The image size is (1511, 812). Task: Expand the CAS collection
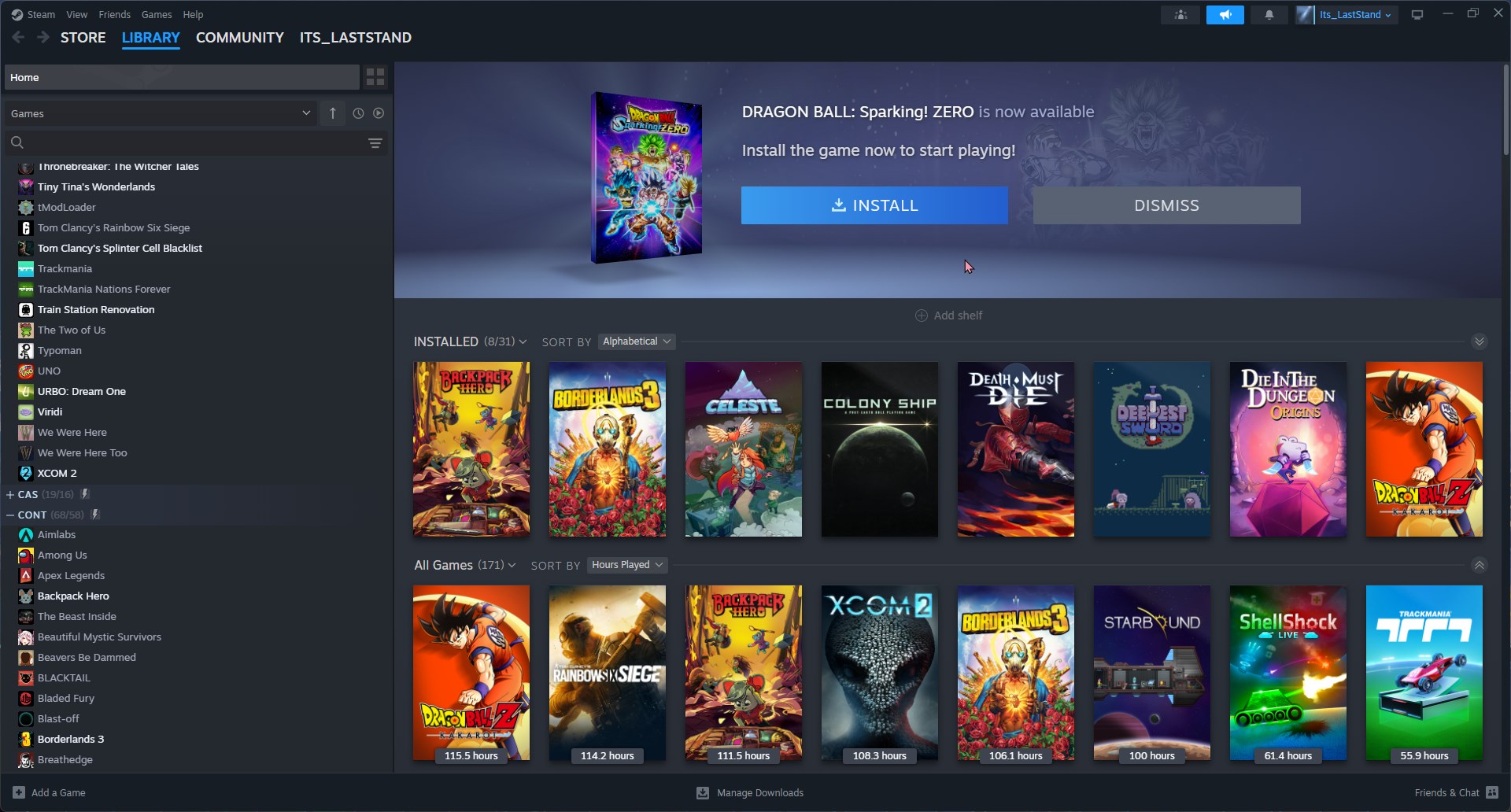tap(10, 494)
